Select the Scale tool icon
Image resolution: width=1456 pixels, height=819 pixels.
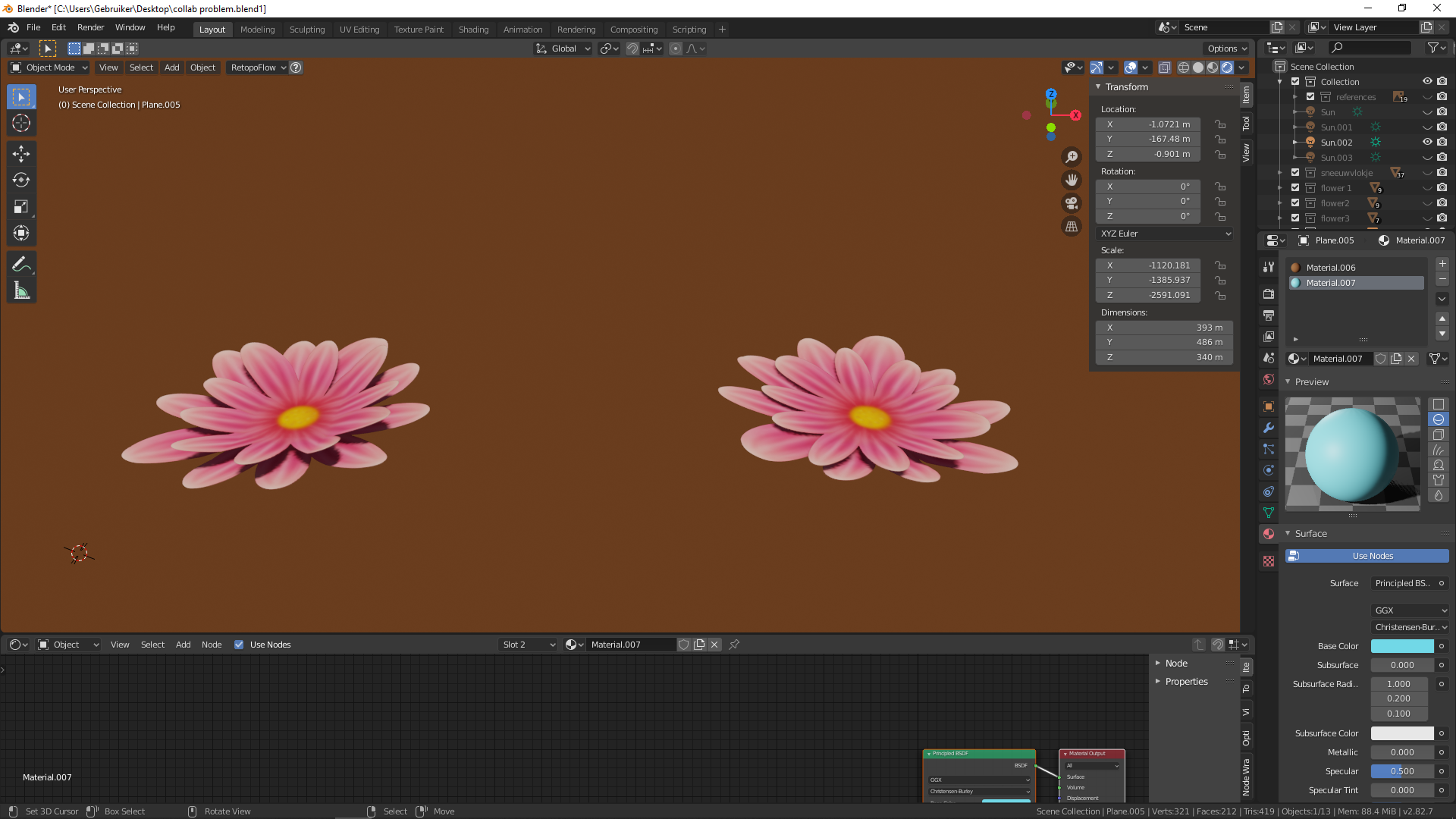[x=21, y=206]
